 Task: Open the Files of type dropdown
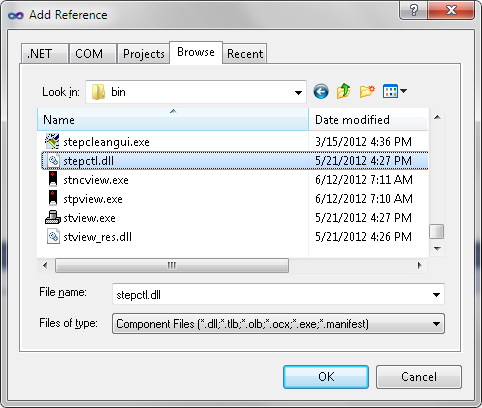(x=278, y=324)
